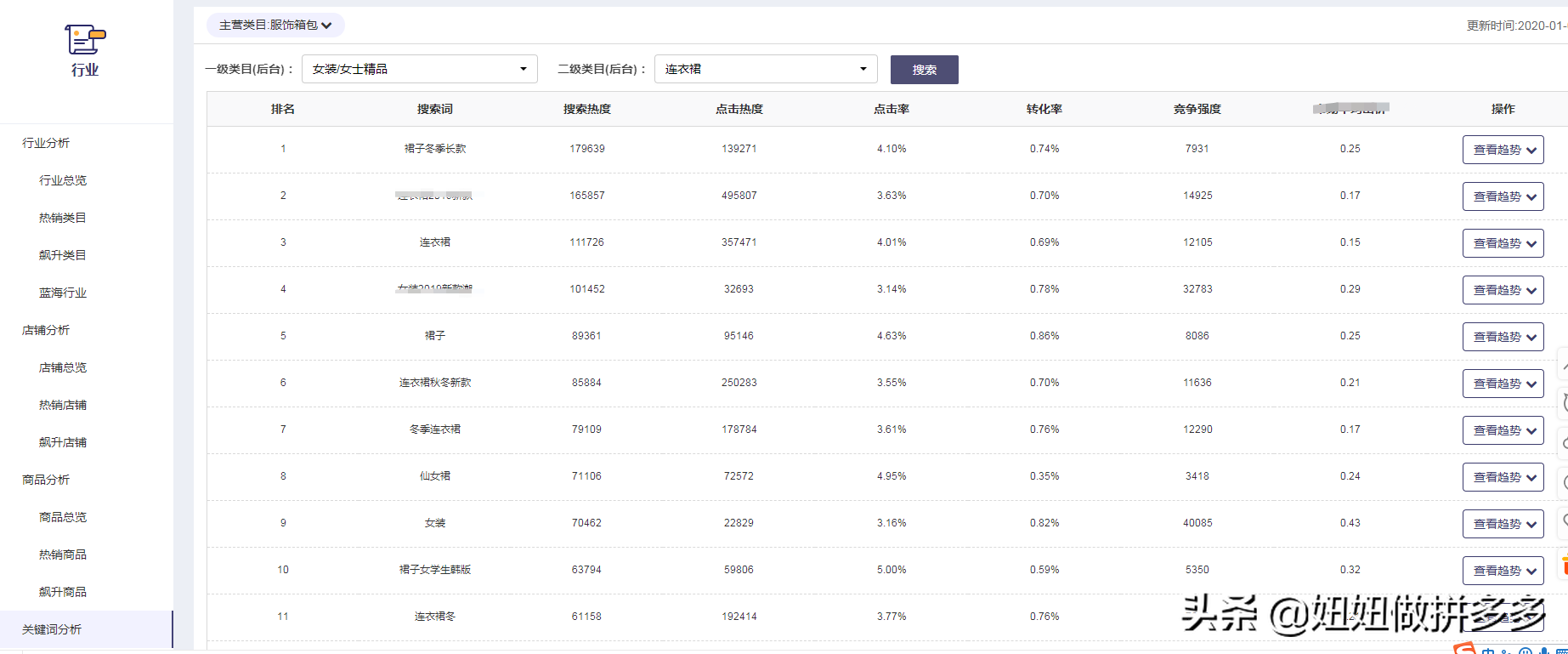Open the 主营类目:服饰箱包 dropdown

point(275,26)
